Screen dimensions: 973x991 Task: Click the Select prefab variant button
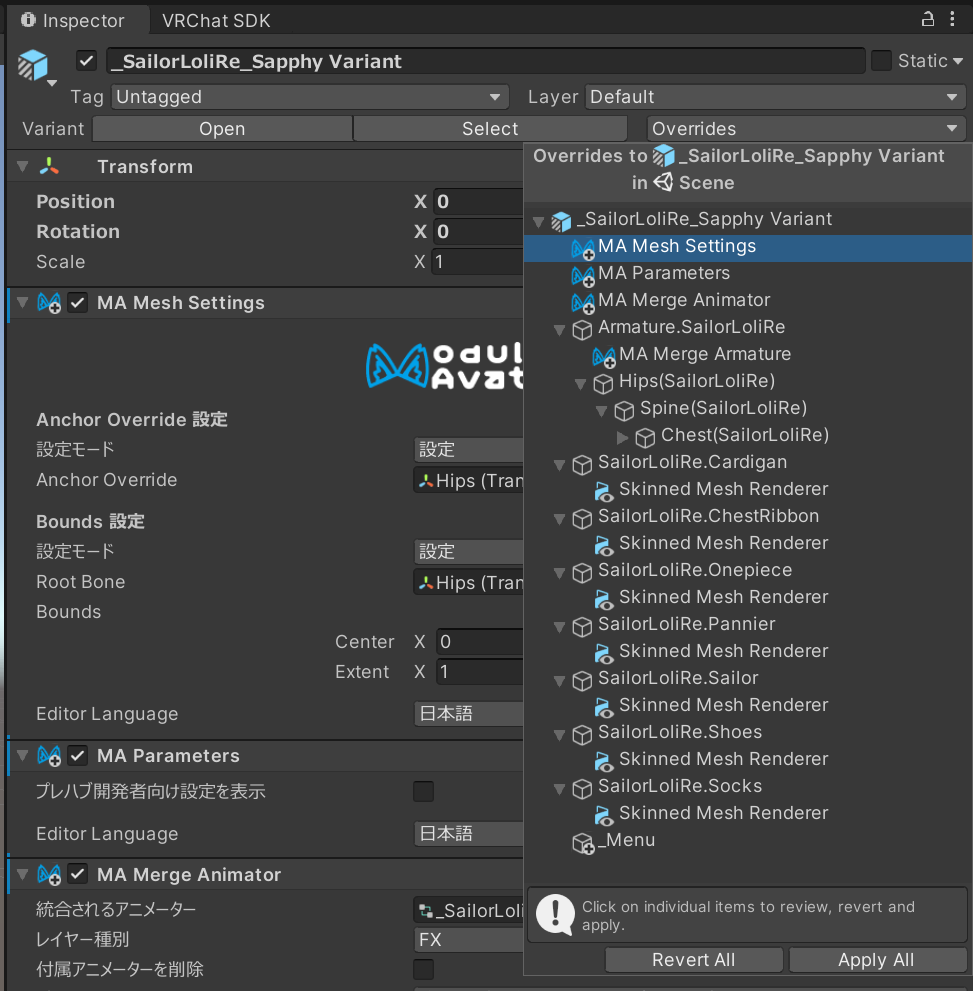click(x=490, y=128)
